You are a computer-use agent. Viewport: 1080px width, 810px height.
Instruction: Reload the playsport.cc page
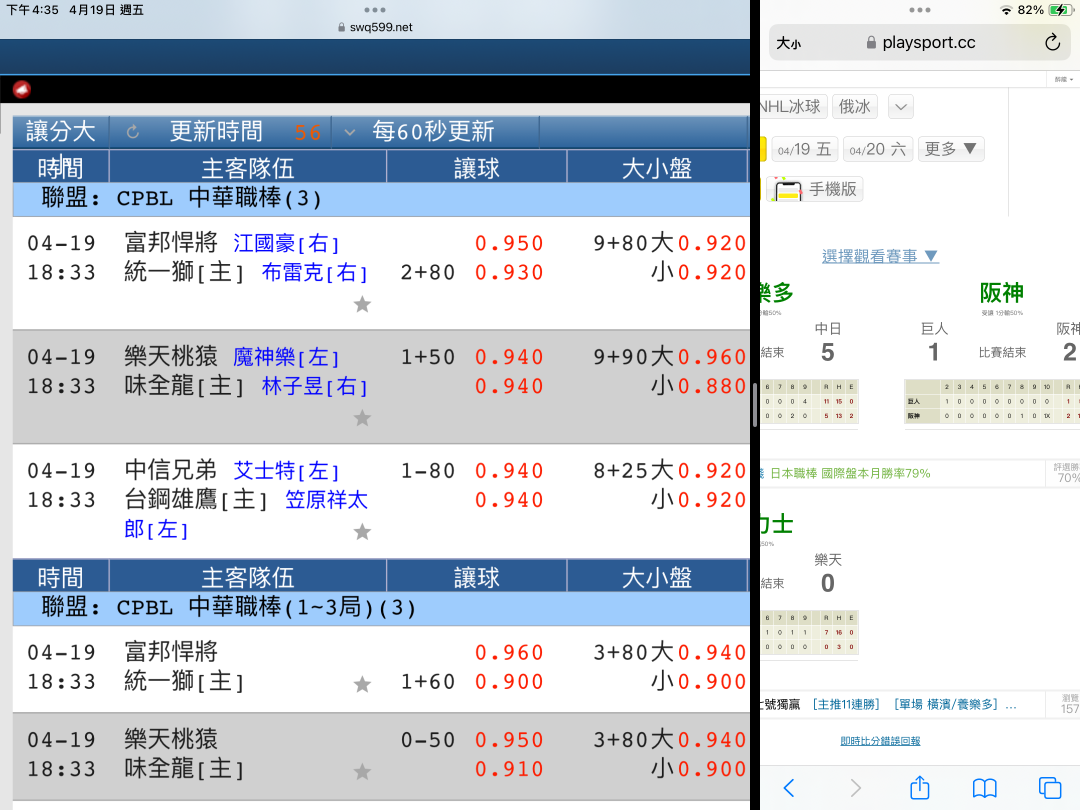coord(1052,43)
